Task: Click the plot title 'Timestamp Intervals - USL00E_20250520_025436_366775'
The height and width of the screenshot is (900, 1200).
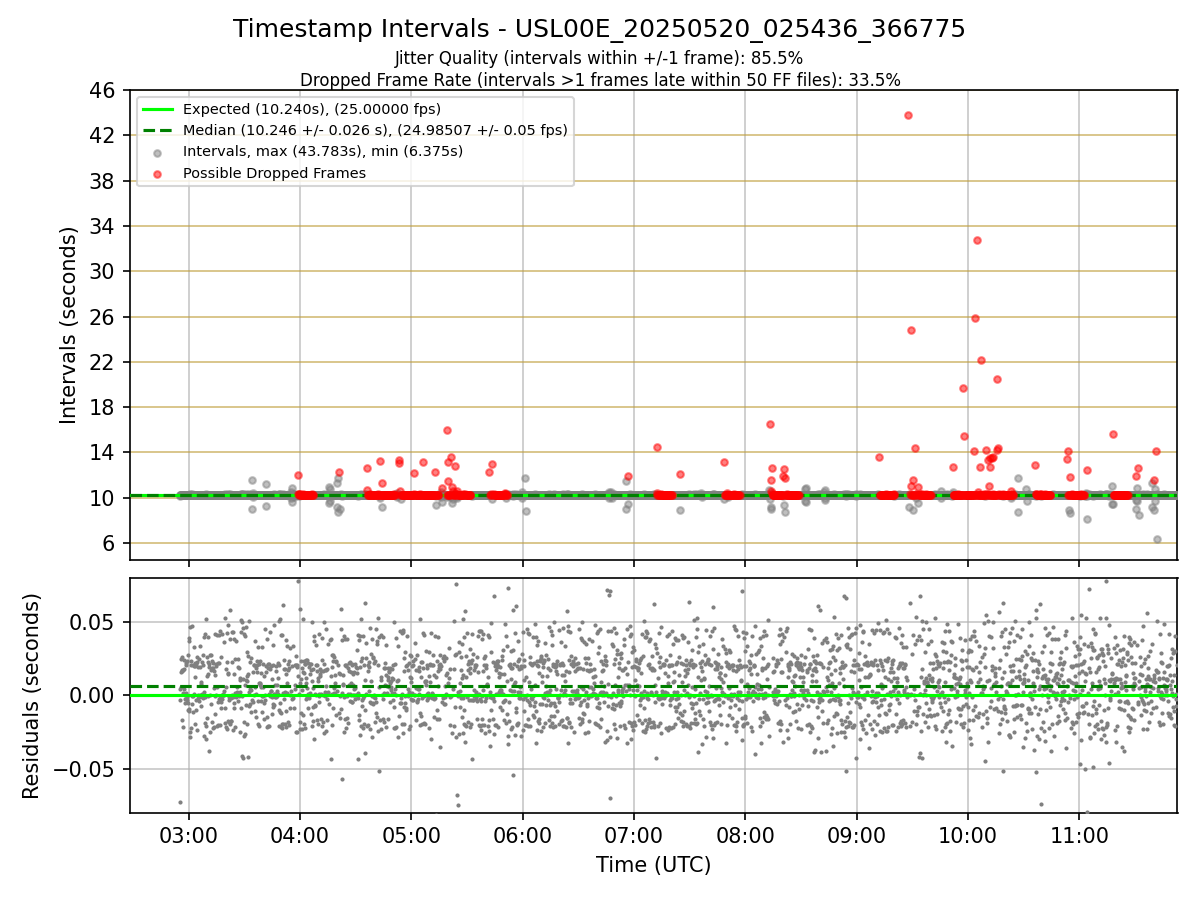Action: click(599, 29)
